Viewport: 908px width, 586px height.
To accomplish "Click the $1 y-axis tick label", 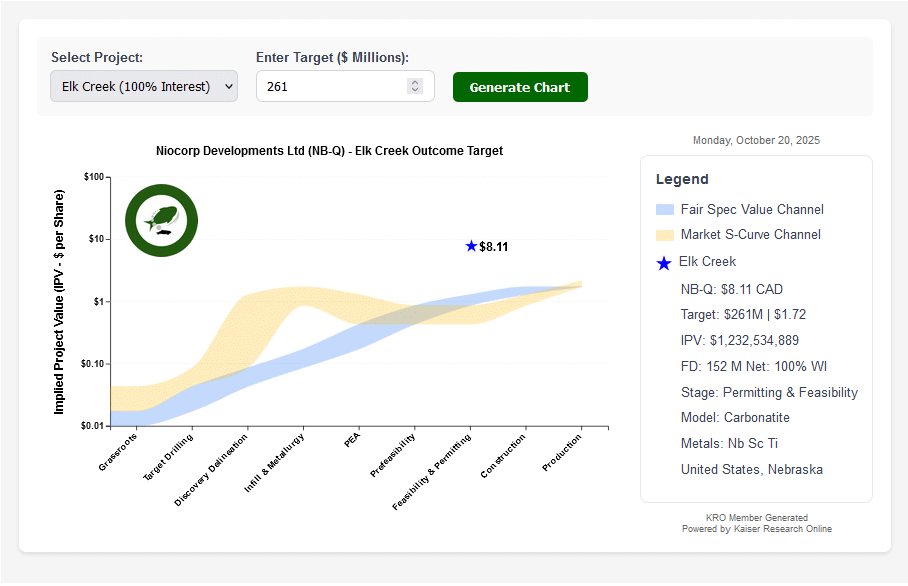I will pyautogui.click(x=98, y=301).
